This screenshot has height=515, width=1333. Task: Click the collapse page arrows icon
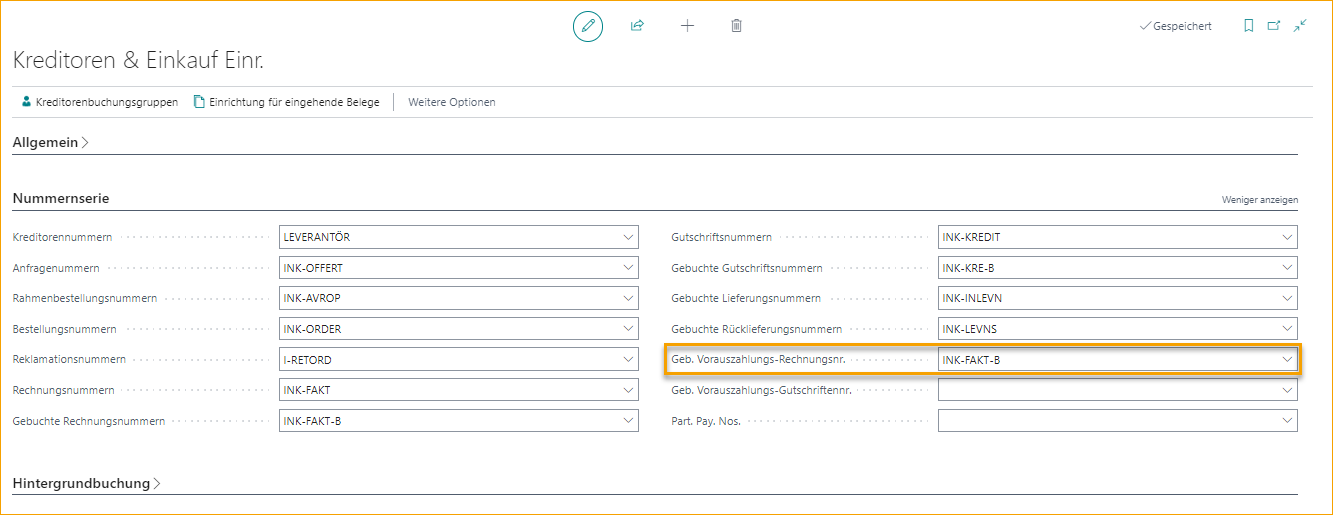tap(1300, 26)
